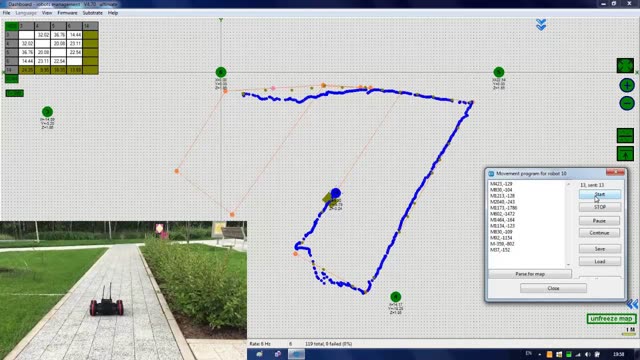Click the zoom out minus icon
Image resolution: width=640 pixels, height=360 pixels.
coord(627,103)
